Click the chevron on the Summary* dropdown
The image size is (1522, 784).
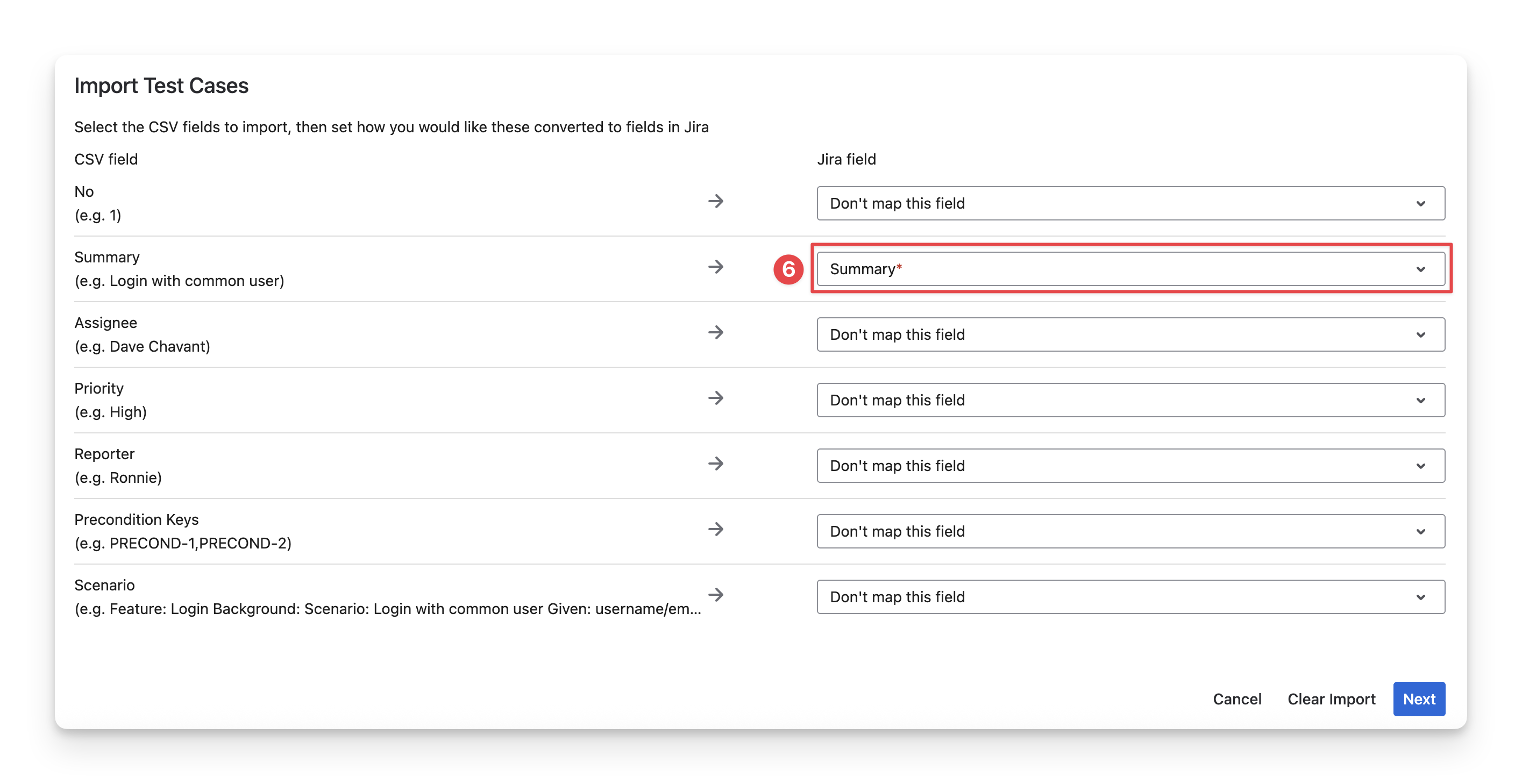1420,269
